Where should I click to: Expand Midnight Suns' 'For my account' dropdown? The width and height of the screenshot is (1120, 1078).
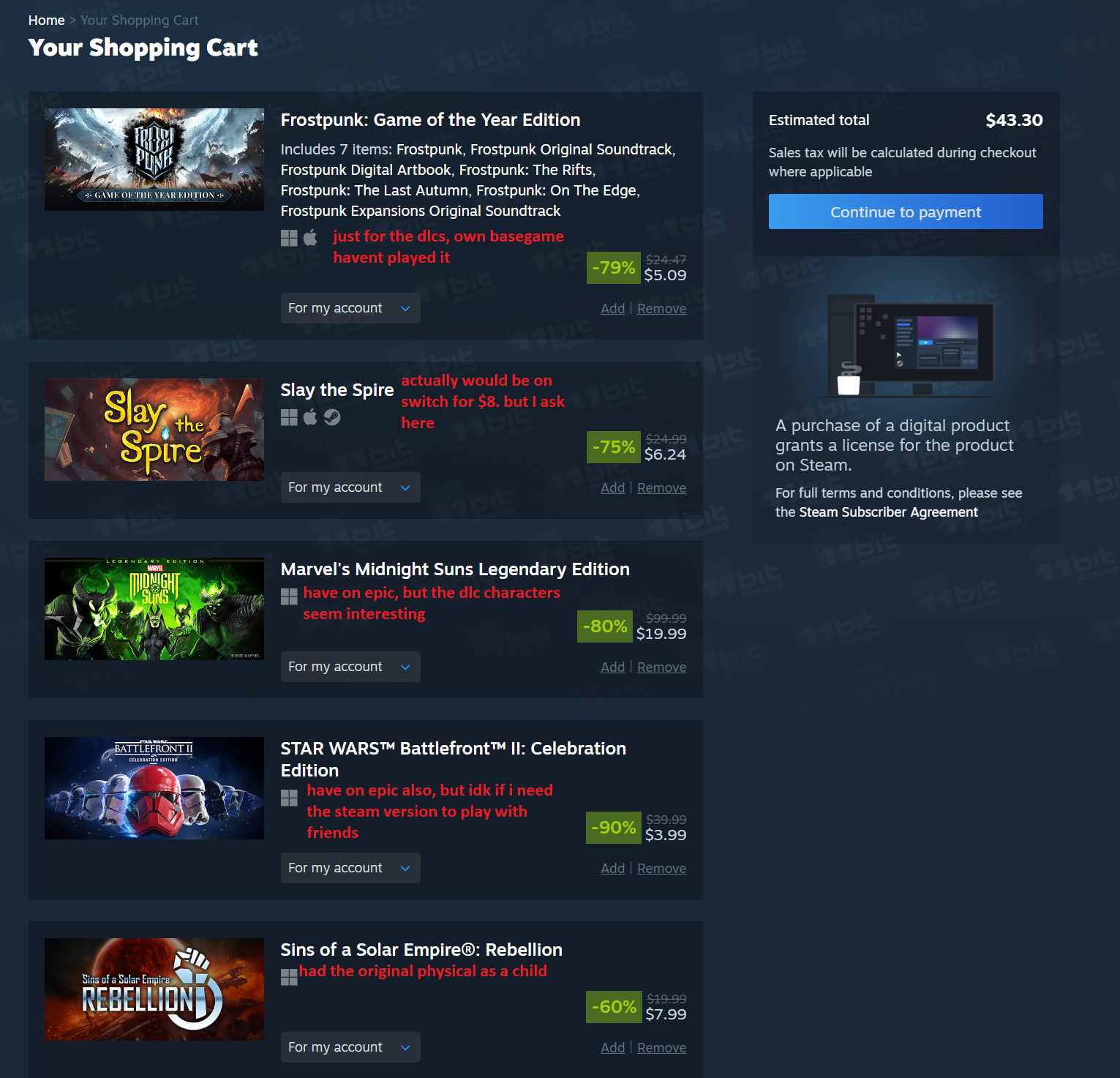(x=350, y=667)
